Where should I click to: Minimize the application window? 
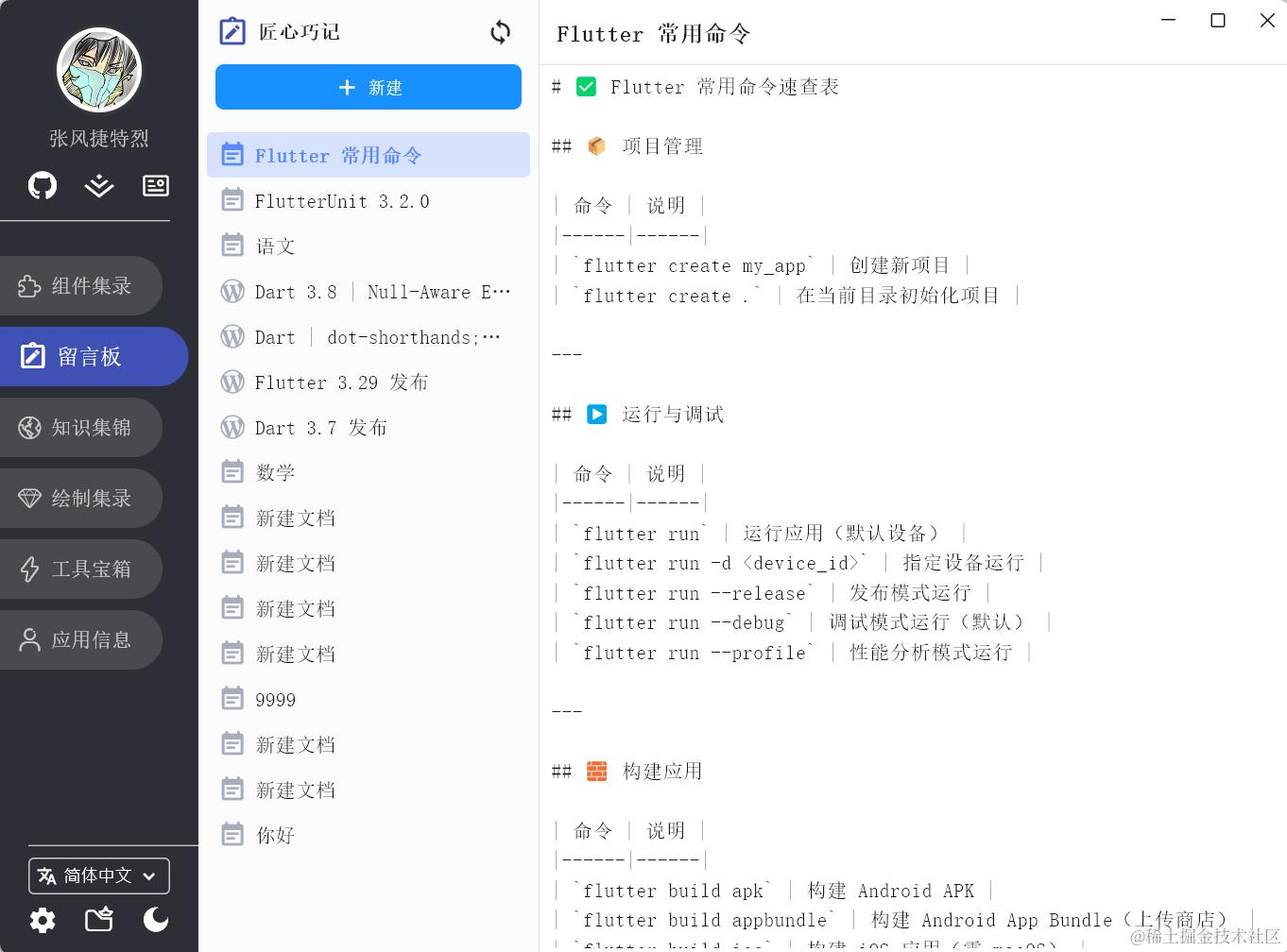point(1169,20)
